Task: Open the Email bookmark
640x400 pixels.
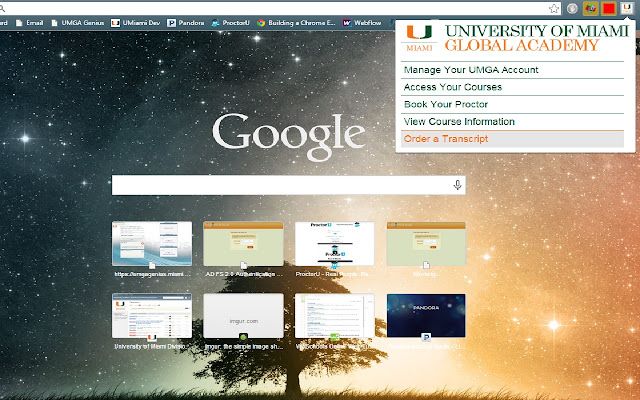Action: [x=29, y=23]
